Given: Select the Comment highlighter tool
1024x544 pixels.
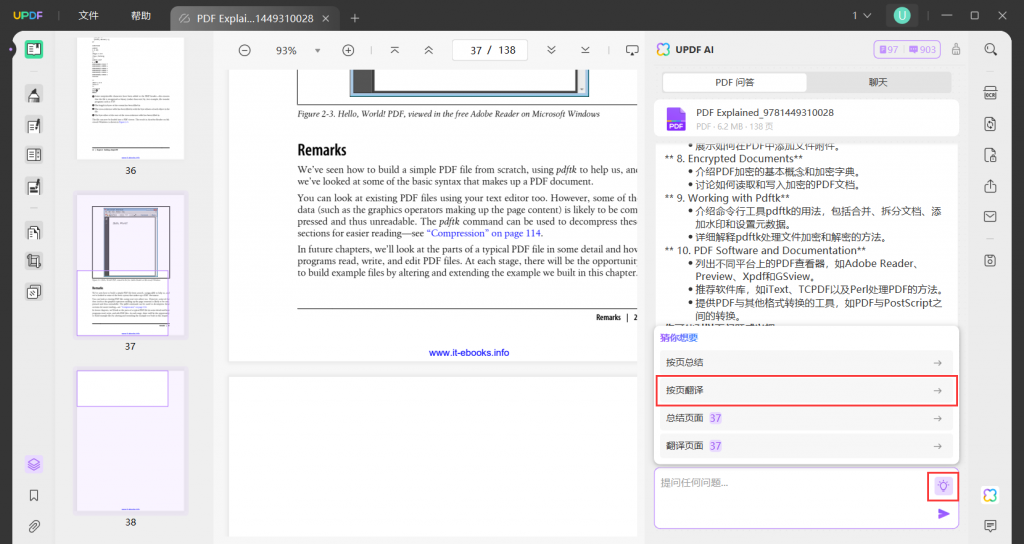Looking at the screenshot, I should [34, 95].
